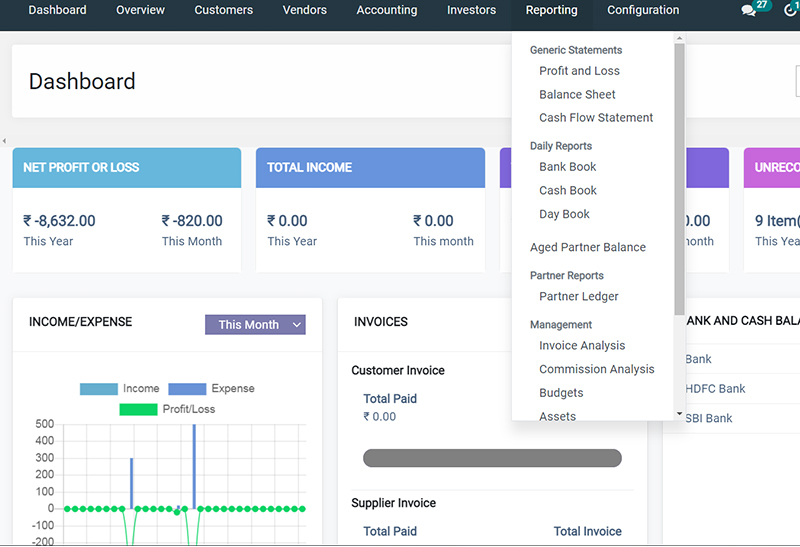Choose Bank Book under Daily Reports
The height and width of the screenshot is (547, 800).
(x=567, y=167)
